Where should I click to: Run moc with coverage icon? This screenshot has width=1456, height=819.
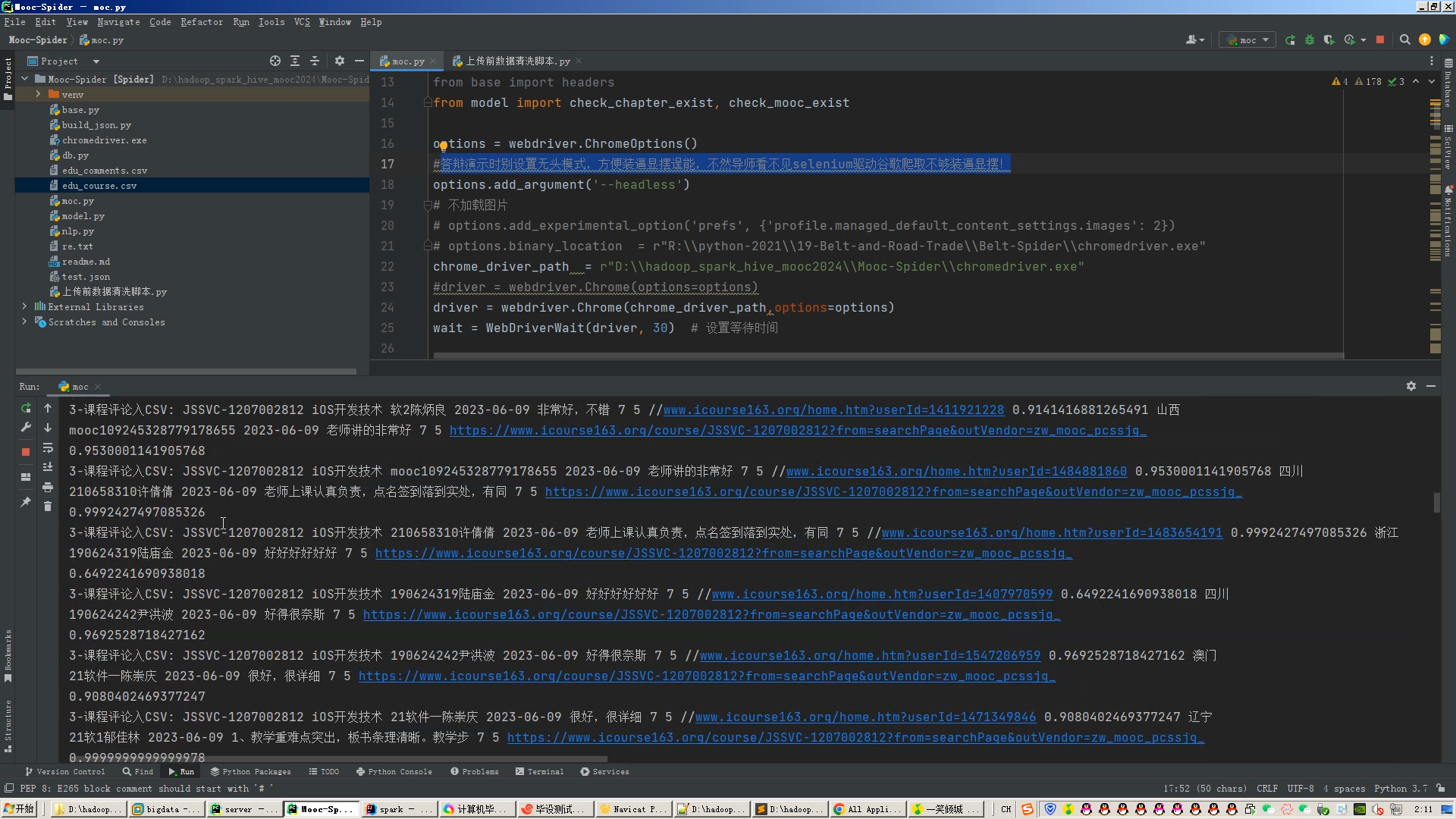pyautogui.click(x=1329, y=40)
